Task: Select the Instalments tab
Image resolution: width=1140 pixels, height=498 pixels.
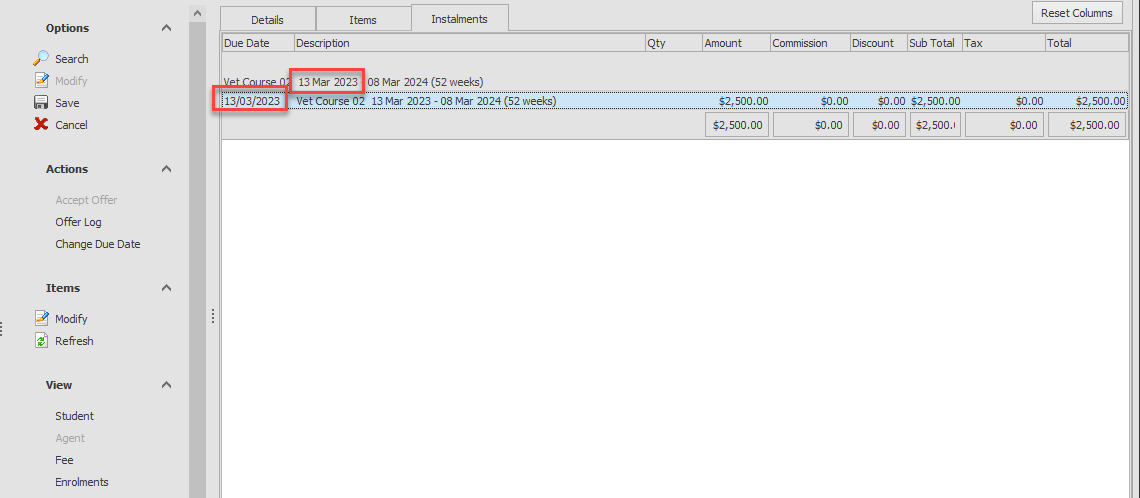Action: click(x=459, y=18)
